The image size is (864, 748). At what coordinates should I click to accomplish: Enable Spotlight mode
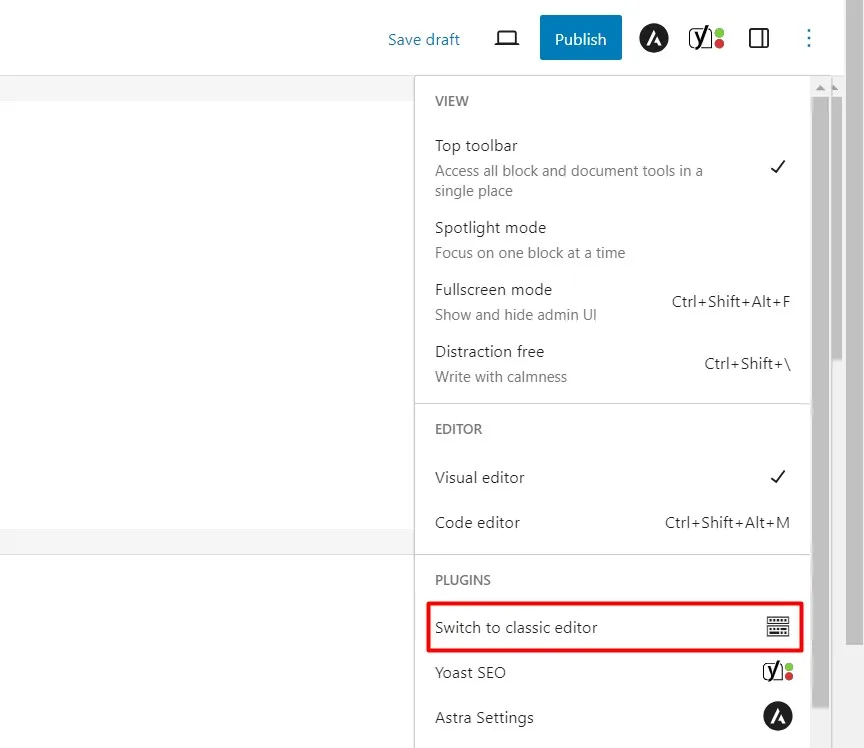click(x=612, y=240)
